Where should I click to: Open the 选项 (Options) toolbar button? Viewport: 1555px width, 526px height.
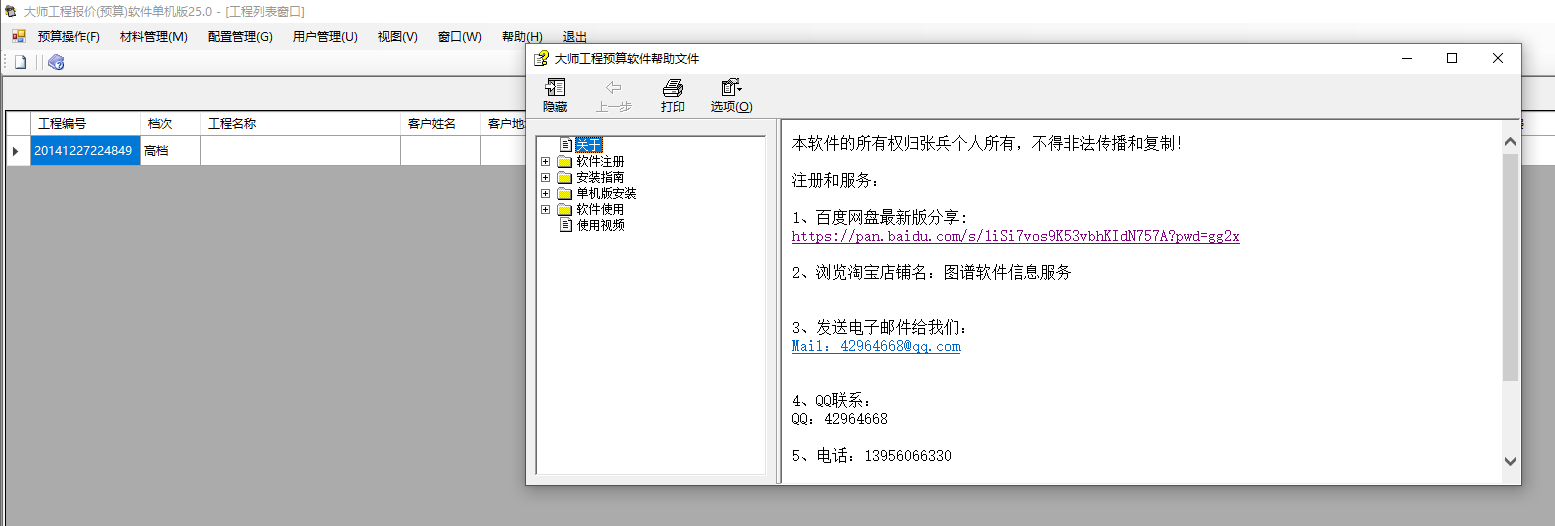[x=731, y=96]
